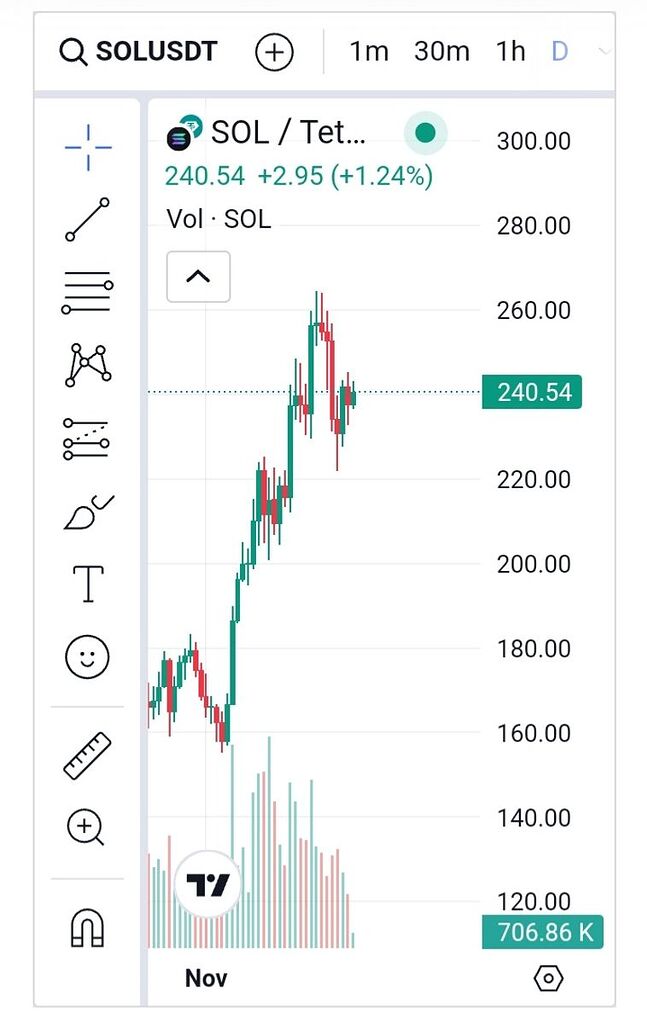Open chart settings hexagon icon
This screenshot has height=1024, width=647.
tap(549, 978)
